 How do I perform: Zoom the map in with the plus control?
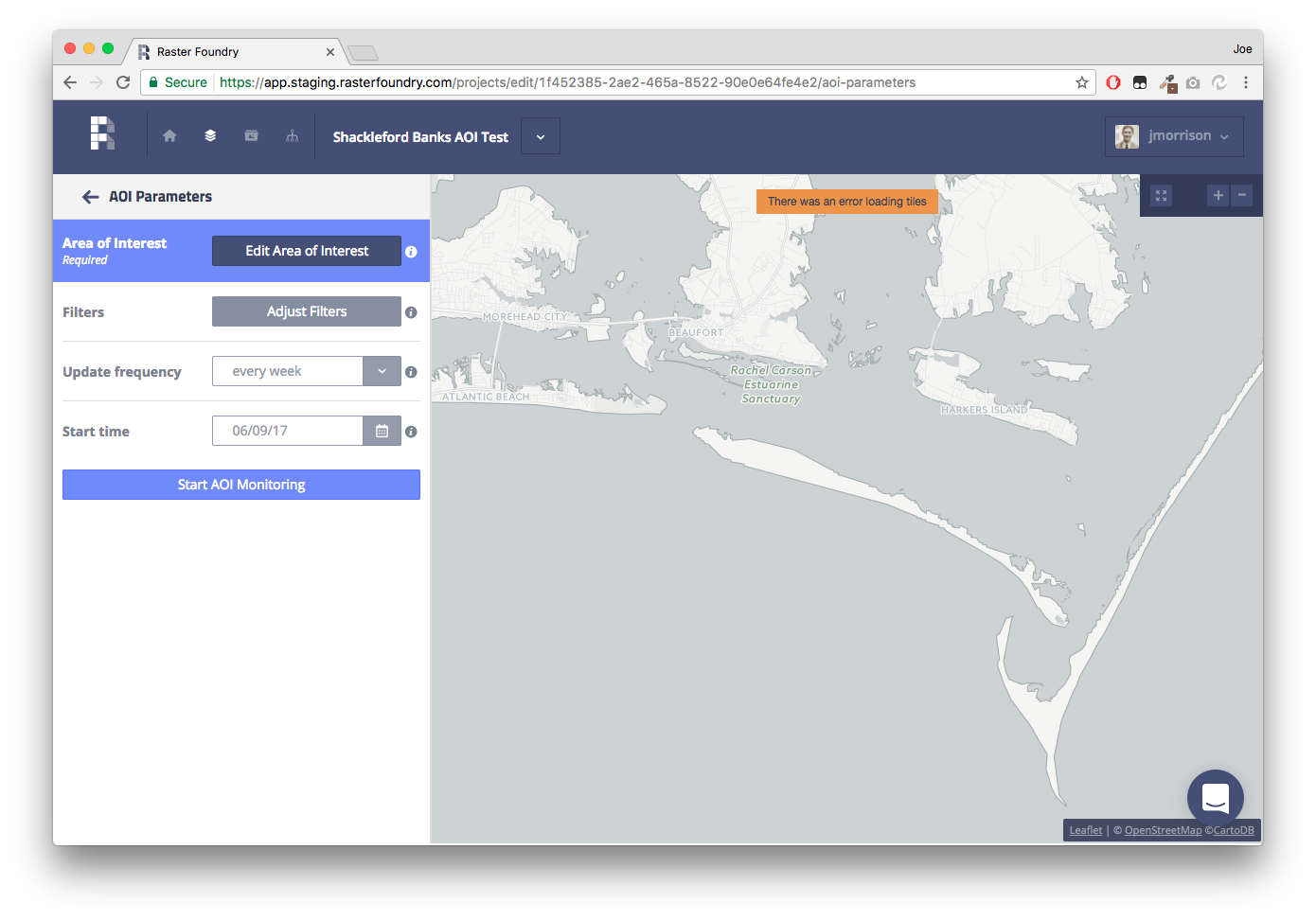click(1218, 195)
